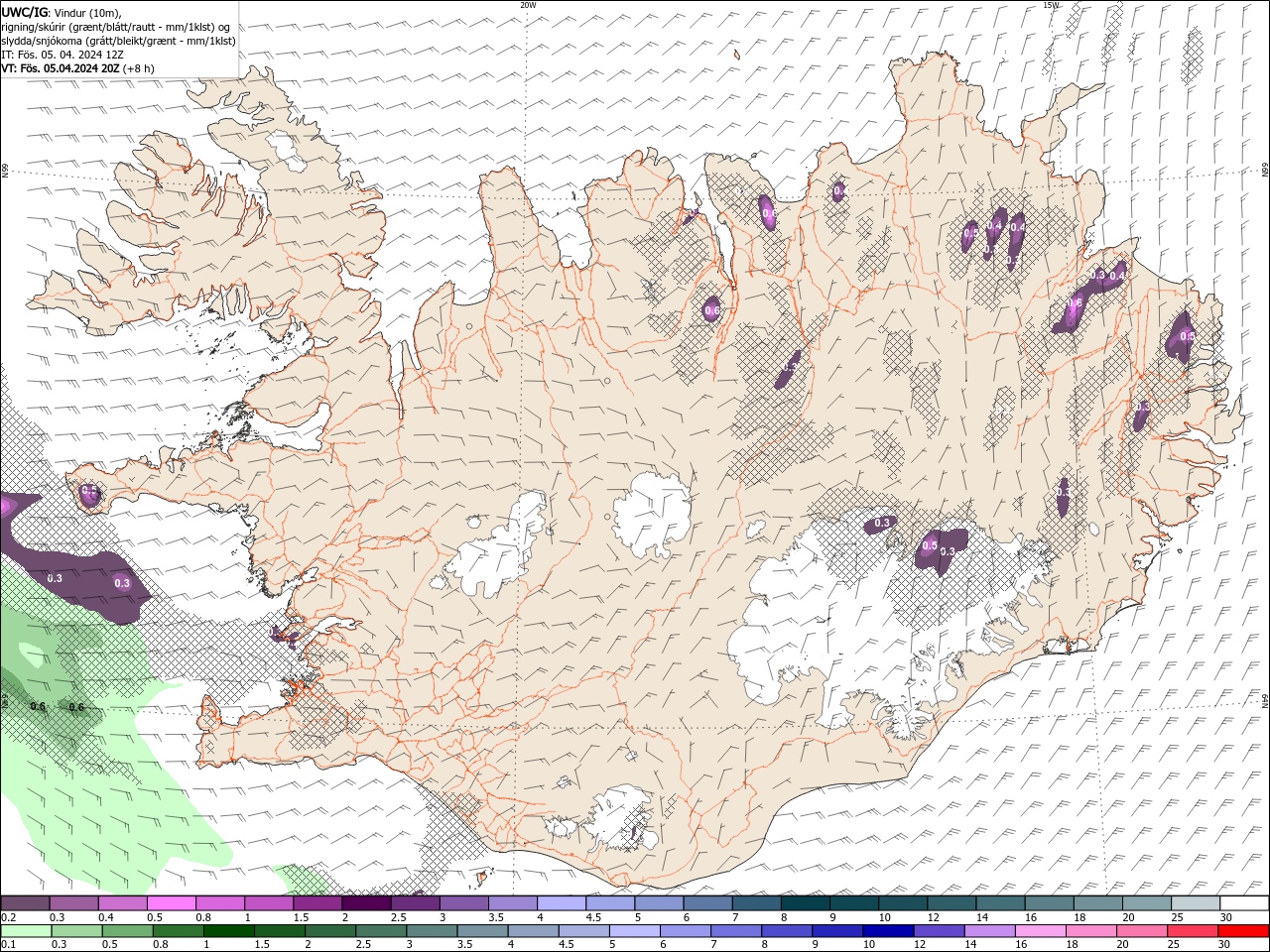Select the darkest green 1–1.5 lower legend swatch
The width and height of the screenshot is (1270, 952).
[229, 931]
